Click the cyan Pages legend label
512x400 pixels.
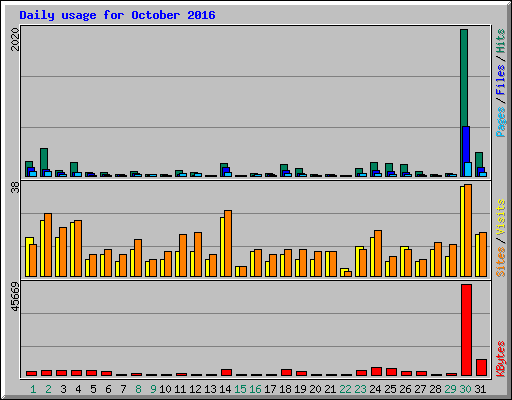coord(500,122)
